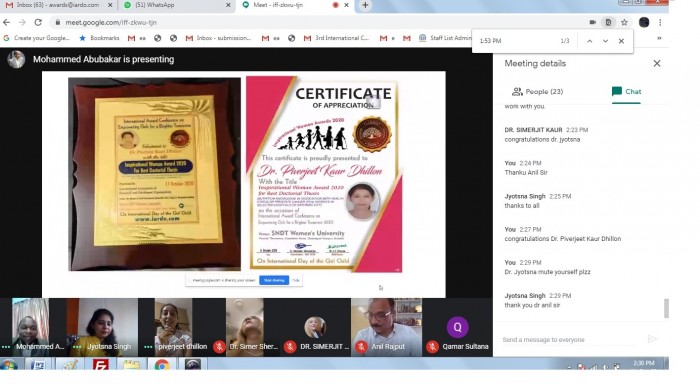Close the Meeting details panel
Screen dimensions: 700x384
(x=657, y=63)
